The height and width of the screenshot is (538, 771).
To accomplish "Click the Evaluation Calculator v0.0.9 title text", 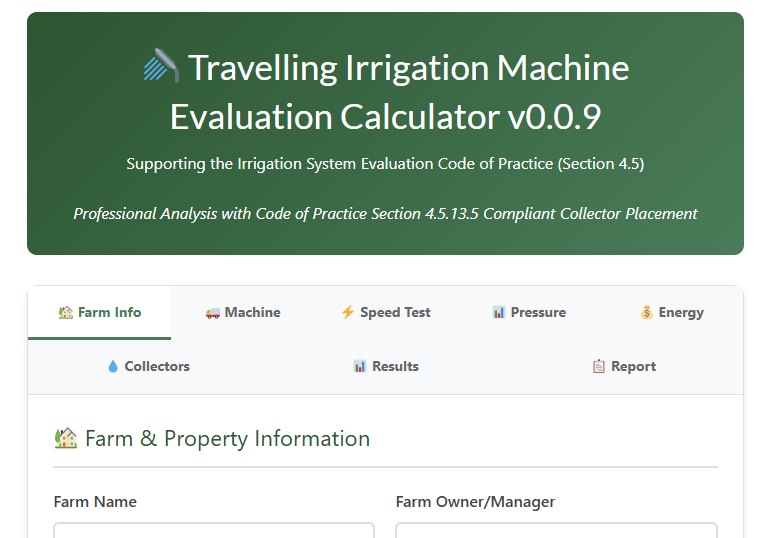I will pyautogui.click(x=385, y=117).
